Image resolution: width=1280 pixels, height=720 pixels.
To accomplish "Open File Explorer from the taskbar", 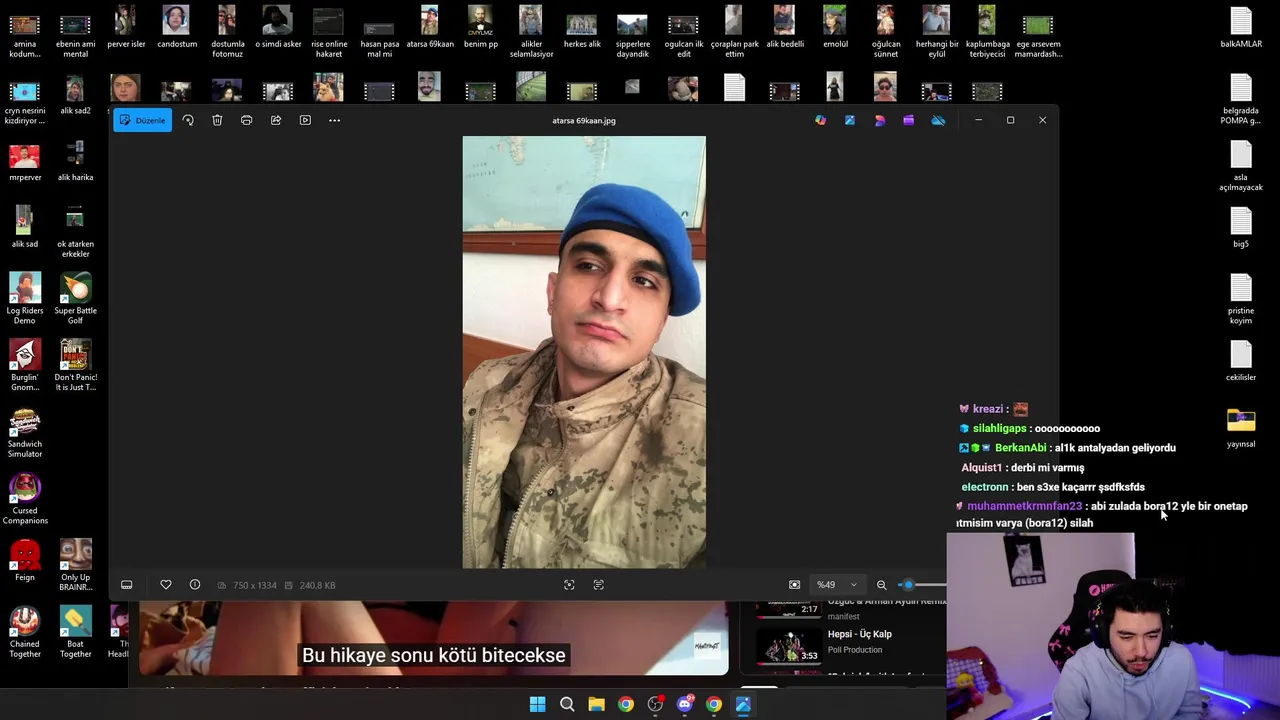I will pyautogui.click(x=596, y=704).
